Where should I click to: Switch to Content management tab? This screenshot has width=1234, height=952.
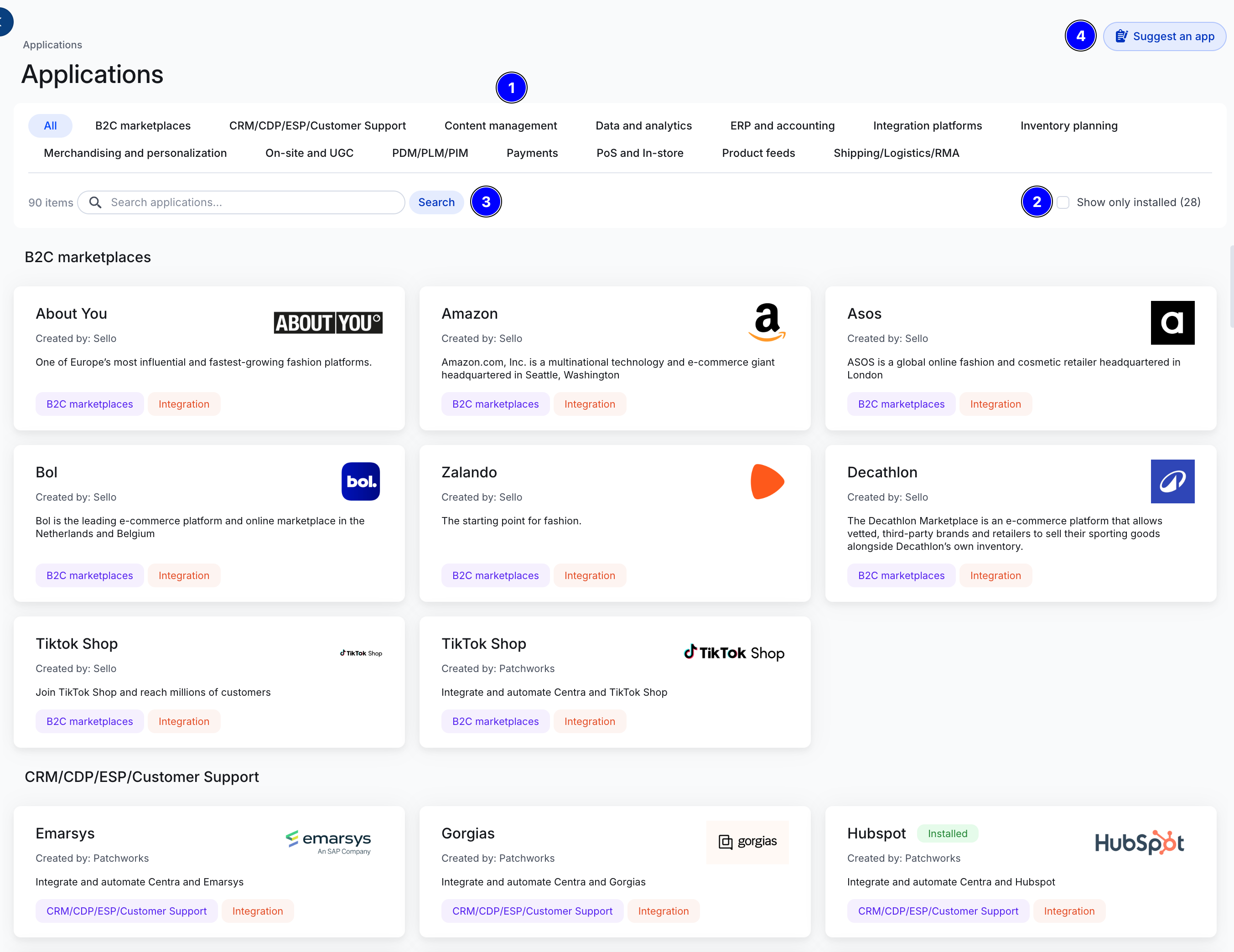(x=501, y=125)
